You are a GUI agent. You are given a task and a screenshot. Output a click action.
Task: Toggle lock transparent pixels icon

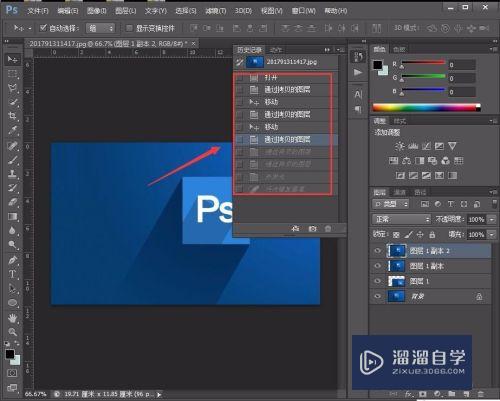(396, 235)
